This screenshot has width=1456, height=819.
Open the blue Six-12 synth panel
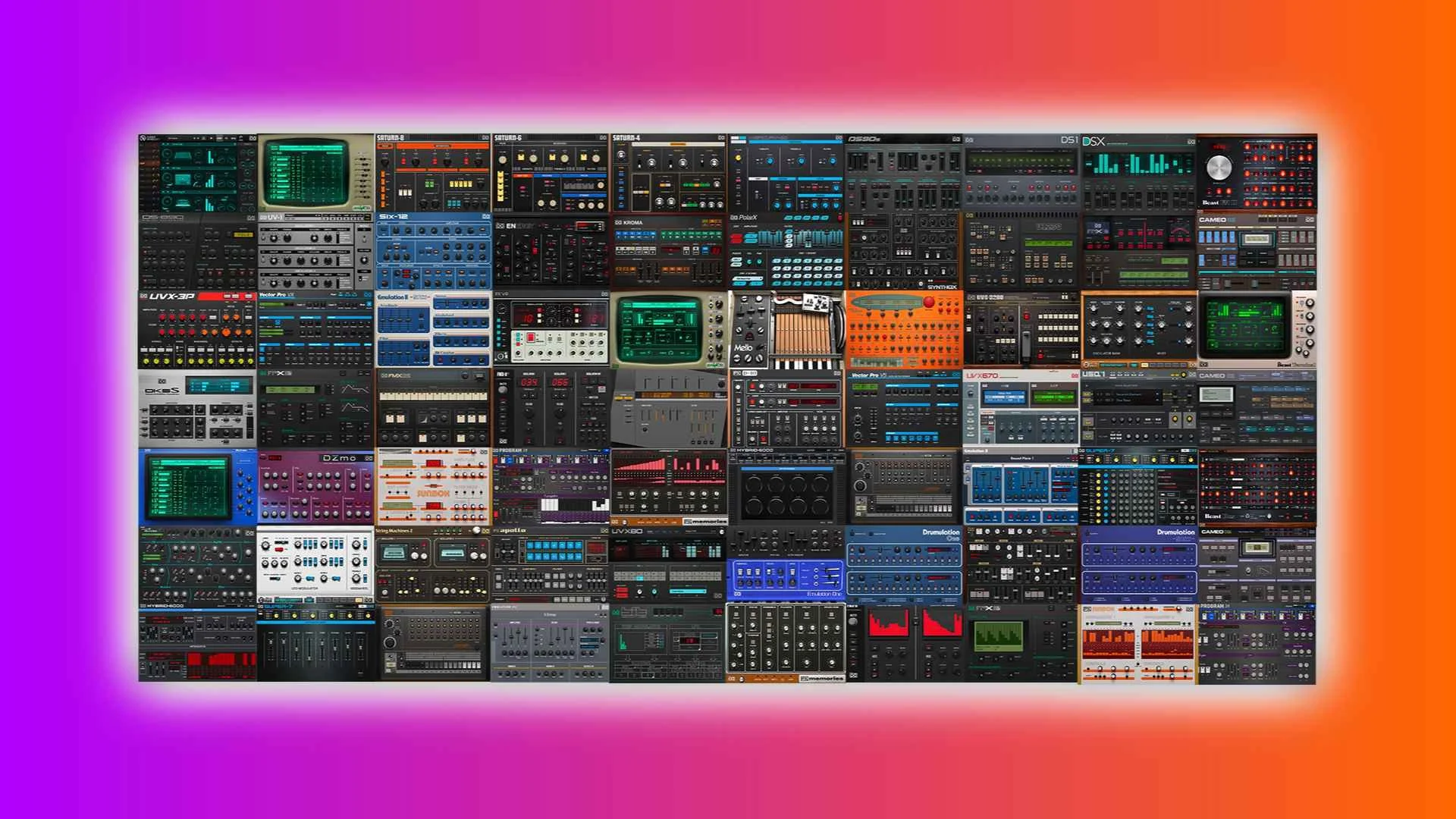click(x=433, y=251)
